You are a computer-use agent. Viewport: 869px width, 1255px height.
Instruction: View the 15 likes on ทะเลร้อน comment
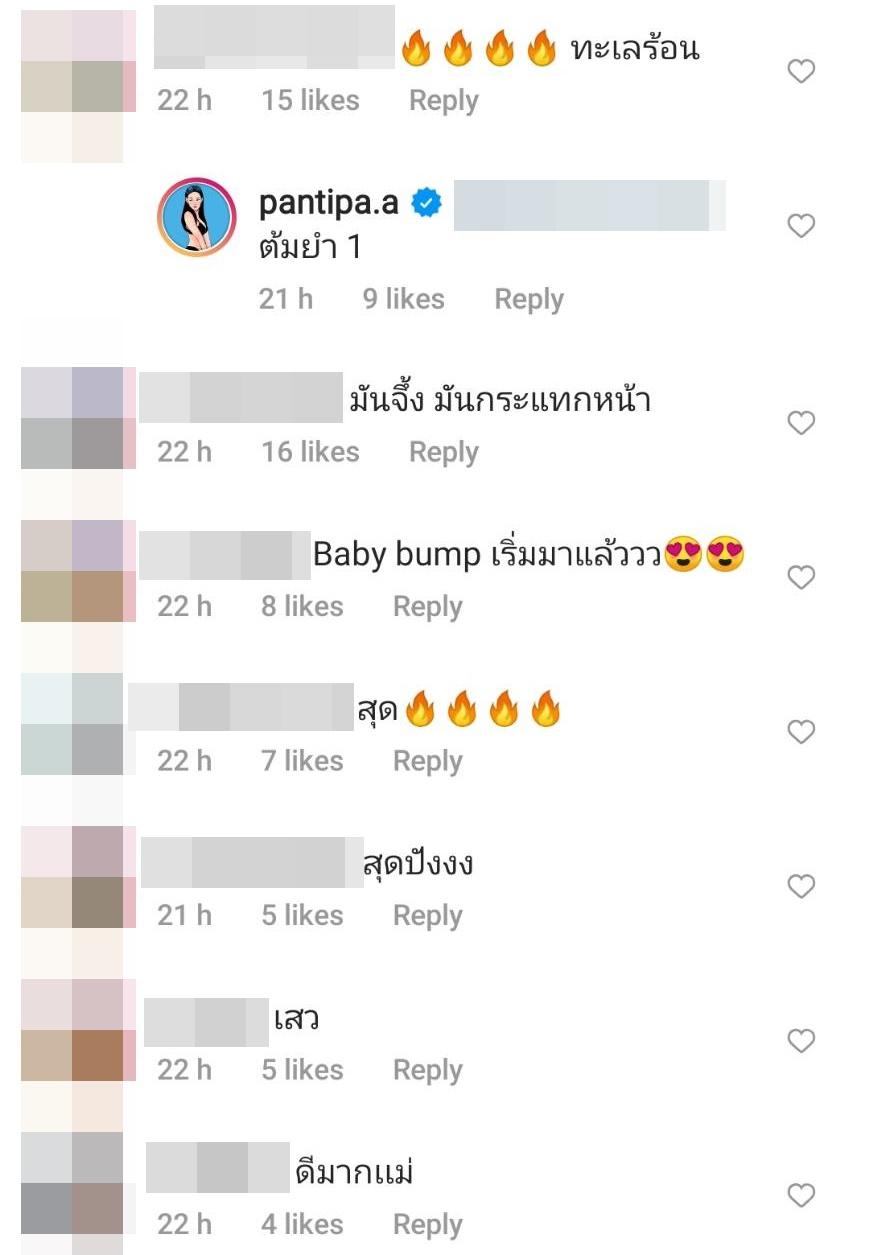click(x=310, y=100)
